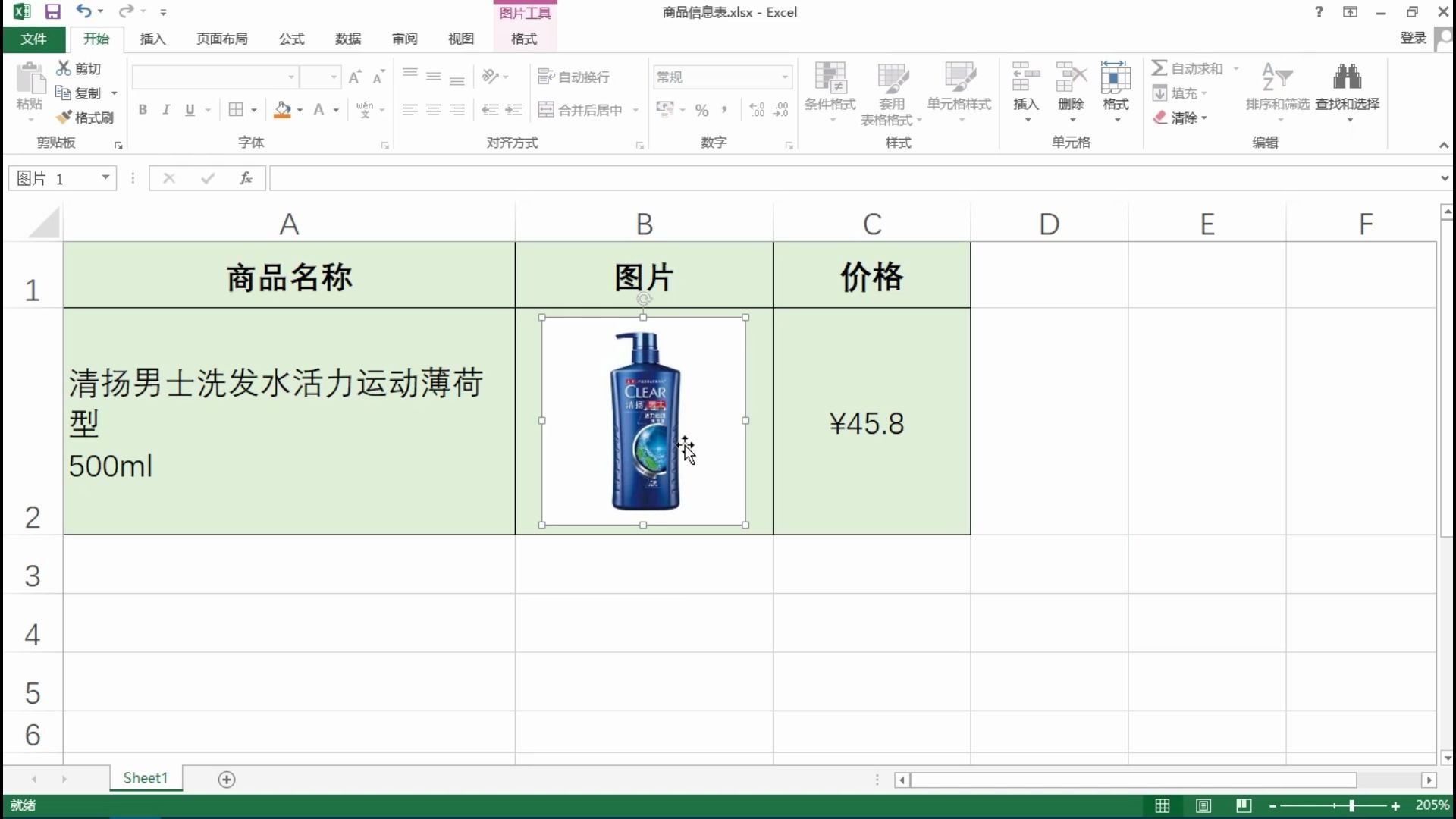Click the Insert Function fx icon
The width and height of the screenshot is (1456, 819).
(246, 178)
